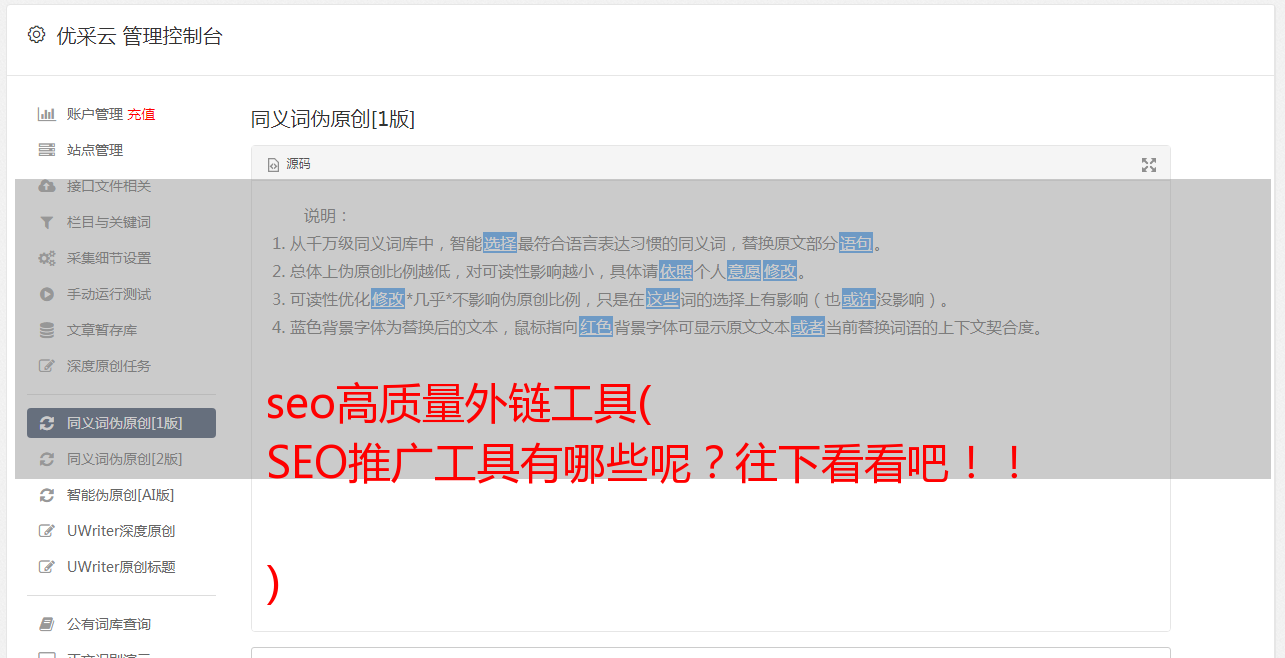The image size is (1285, 658).
Task: Click the 公有词库查询 book icon
Action: (47, 624)
